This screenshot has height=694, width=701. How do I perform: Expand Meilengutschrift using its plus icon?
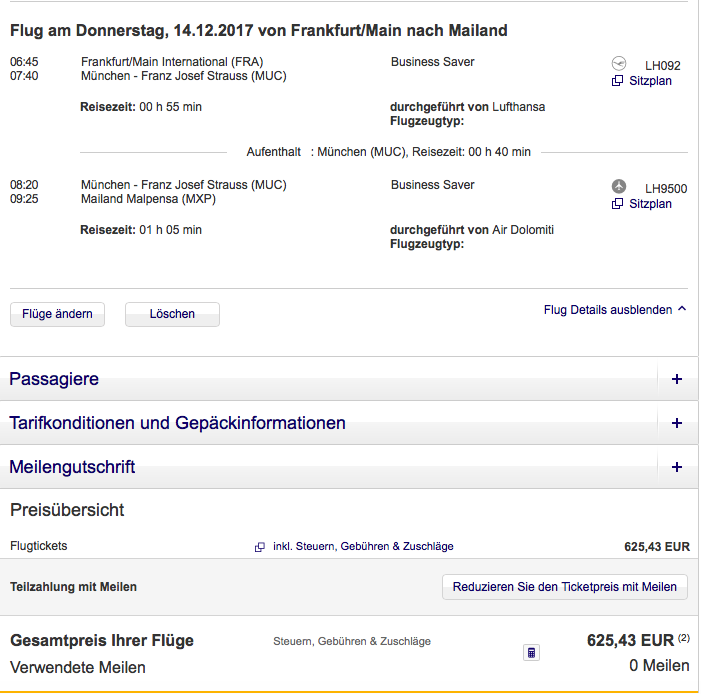point(677,468)
